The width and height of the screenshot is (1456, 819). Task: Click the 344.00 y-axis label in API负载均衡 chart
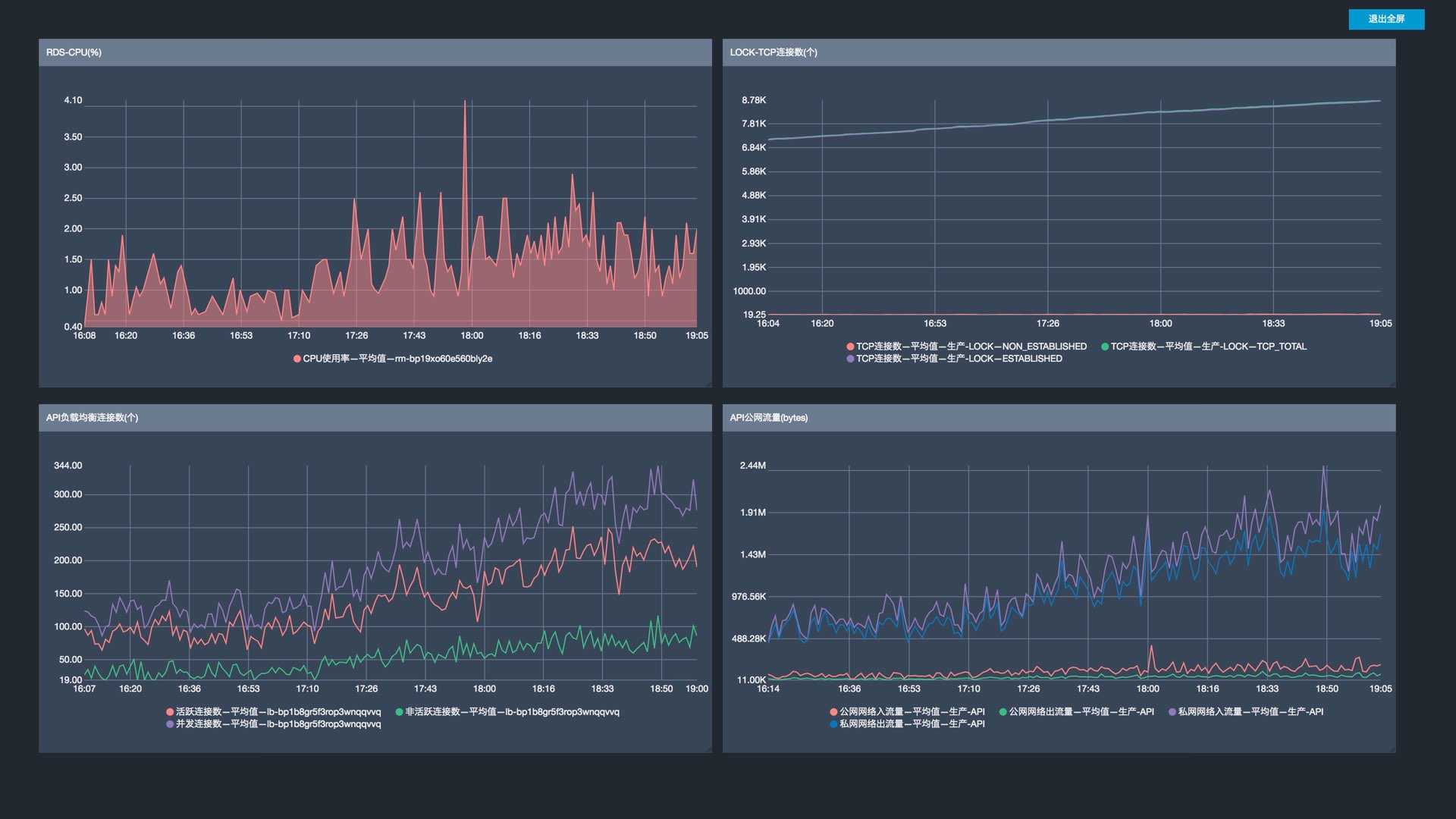pos(67,466)
